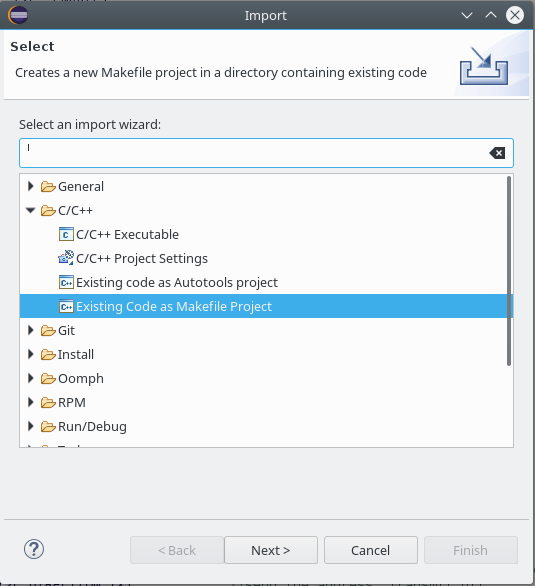Screen dimensions: 535x586
Task: Click the Autotools project C++ icon
Action: pyautogui.click(x=66, y=283)
